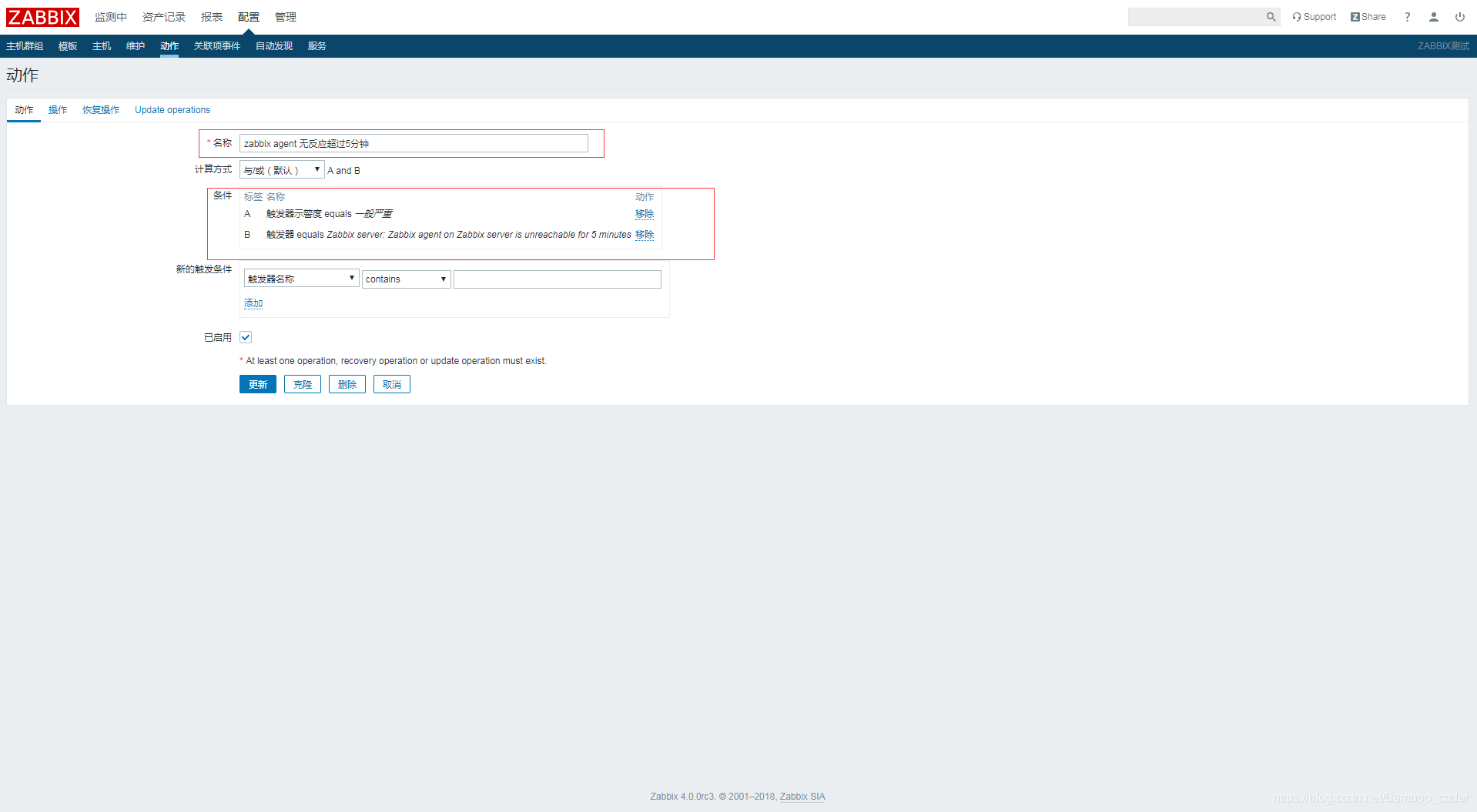Viewport: 1477px width, 812px height.
Task: Open the 计算方式 与/或 dropdown
Action: pos(282,170)
